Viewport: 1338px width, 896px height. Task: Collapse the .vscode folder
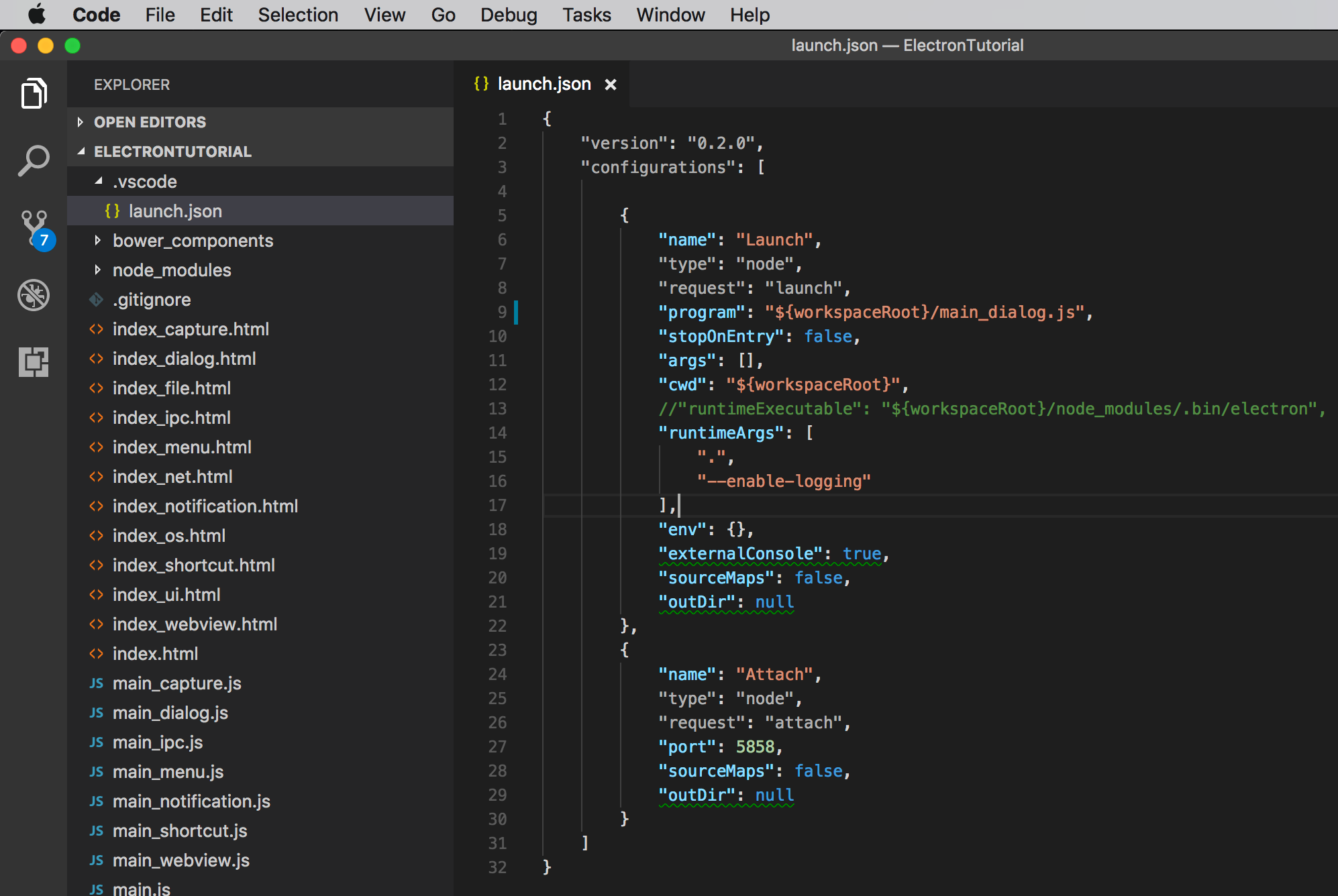click(260, 182)
